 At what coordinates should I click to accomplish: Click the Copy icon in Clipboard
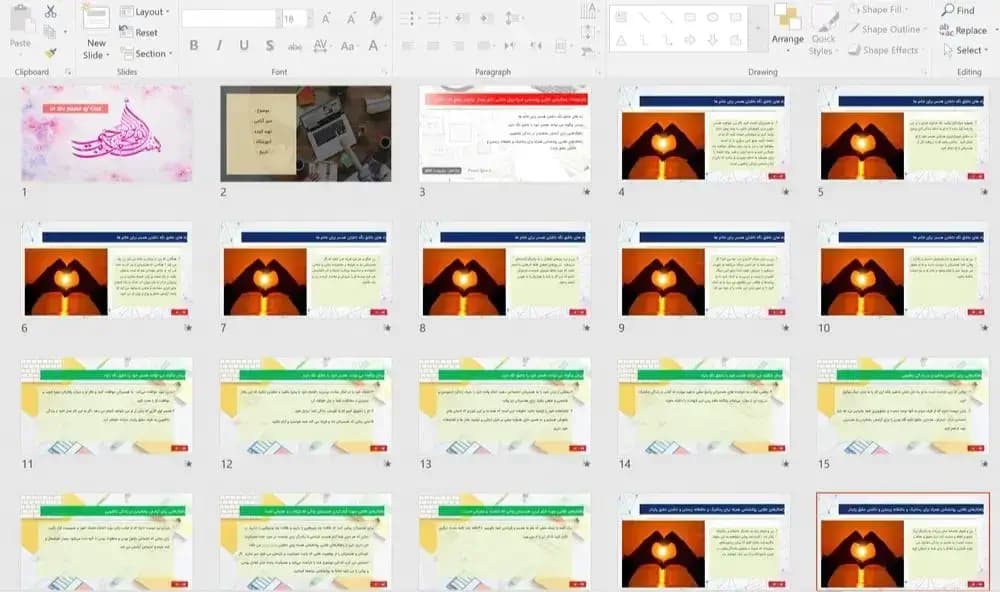pyautogui.click(x=50, y=31)
